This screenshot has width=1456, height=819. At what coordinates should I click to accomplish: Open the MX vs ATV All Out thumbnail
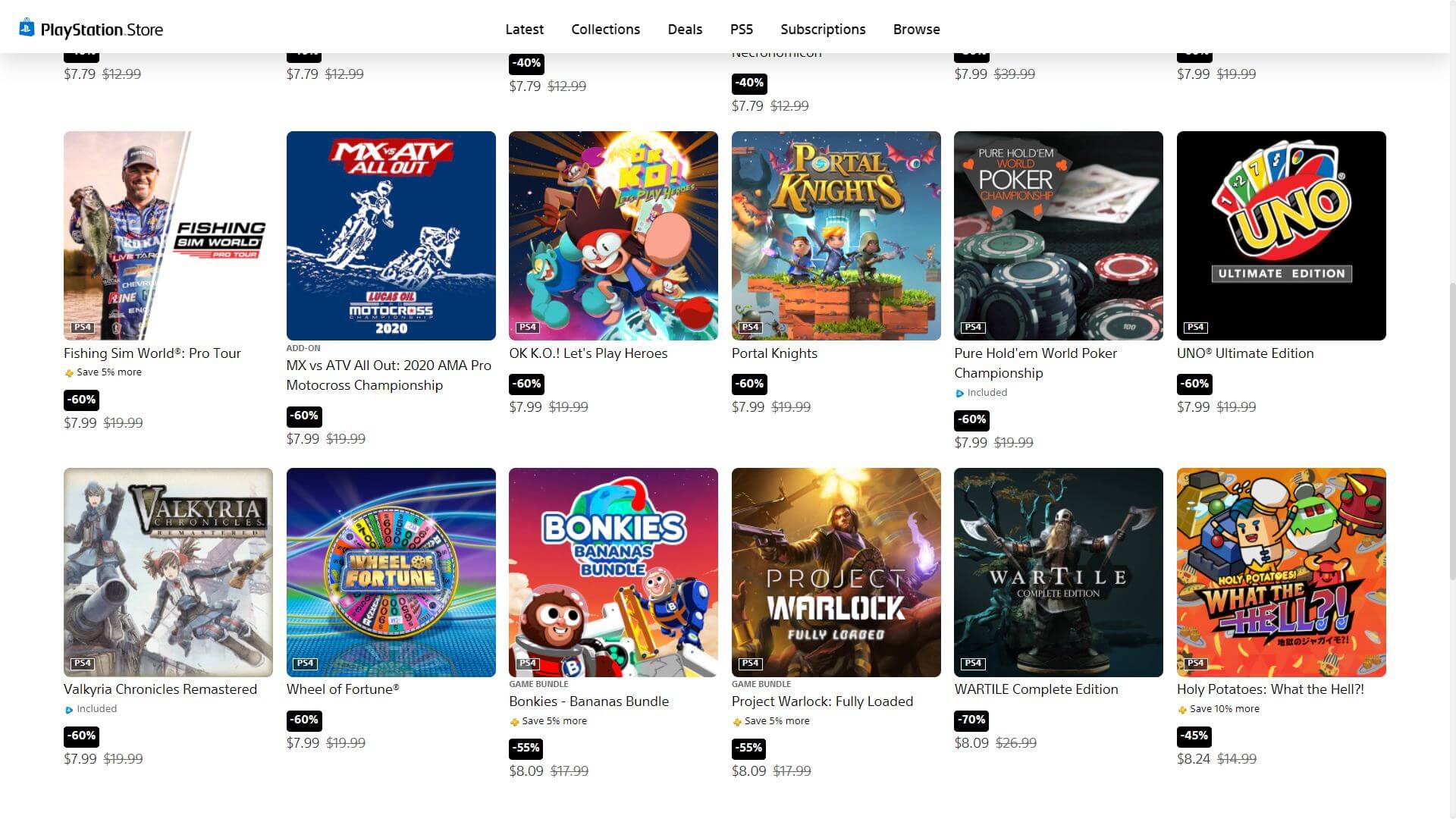(x=391, y=235)
